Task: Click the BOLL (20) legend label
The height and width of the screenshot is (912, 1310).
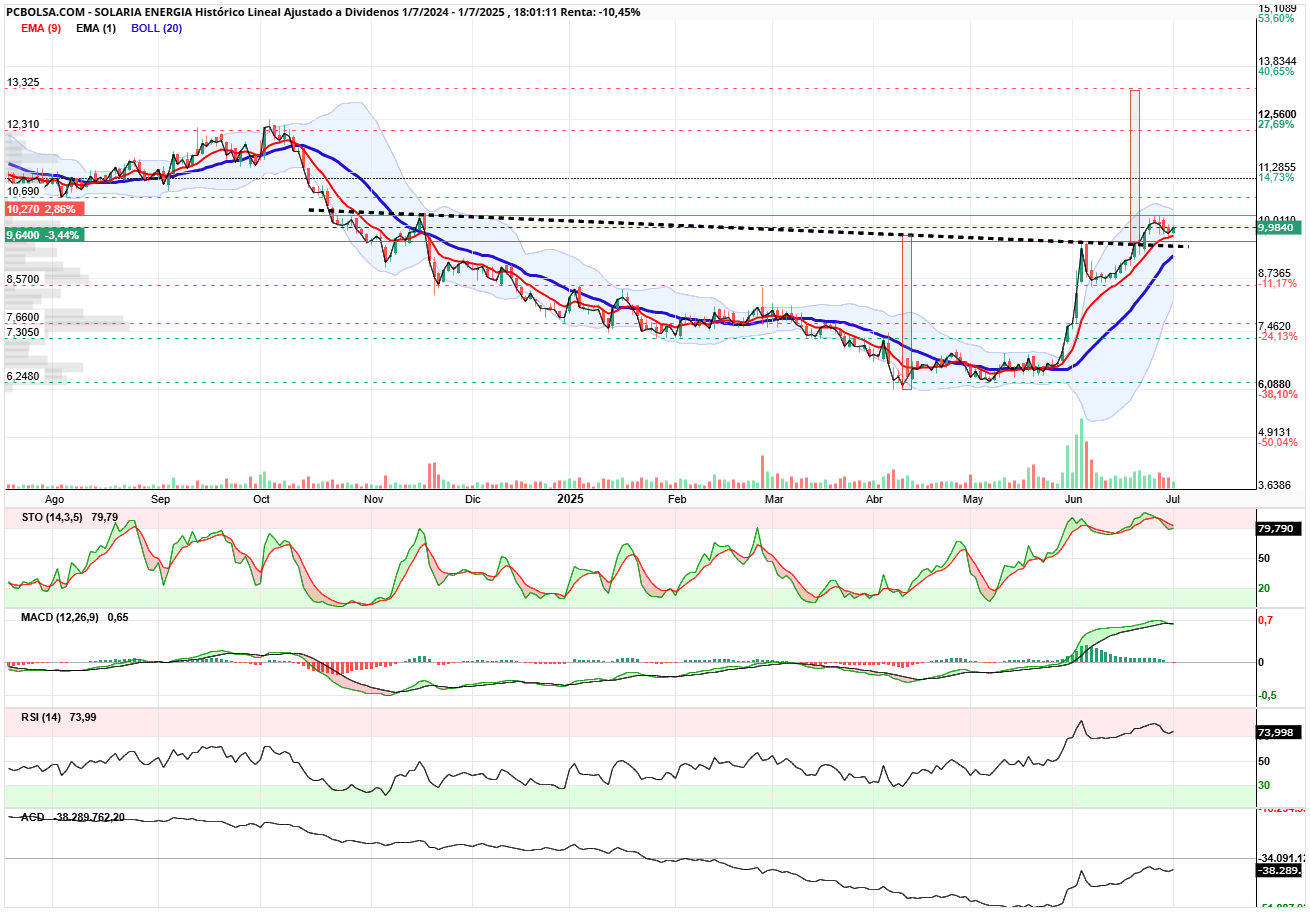Action: [x=157, y=28]
